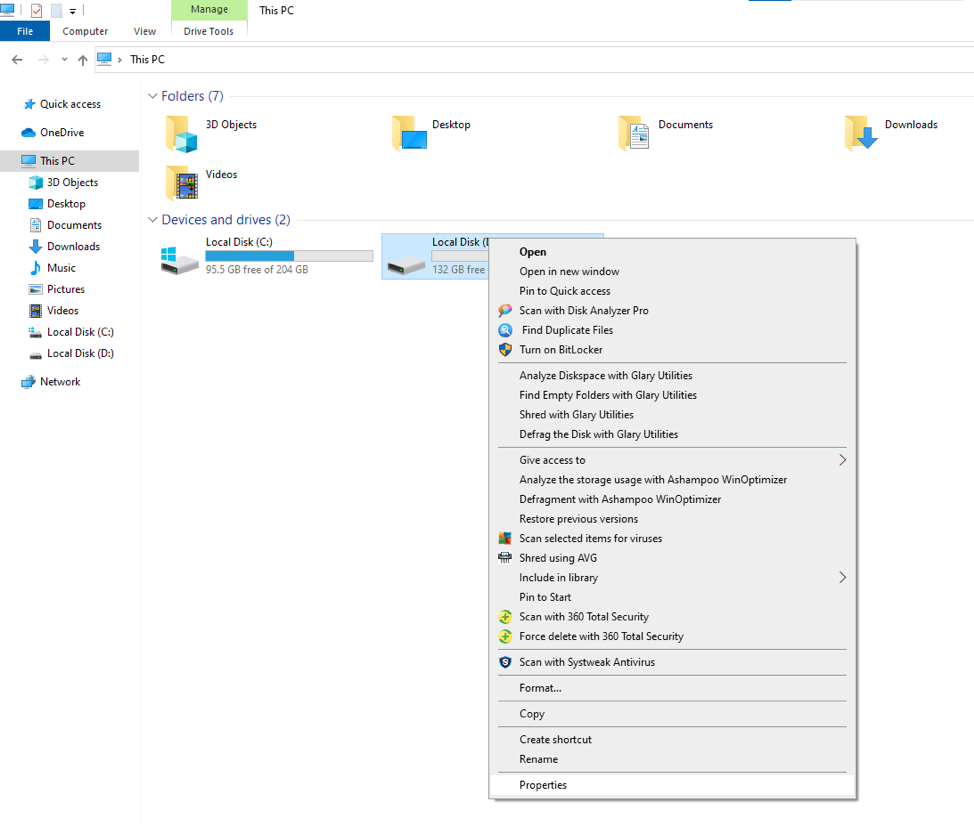Viewport: 974px width, 824px height.
Task: Open Local Disk (D:) in the navigation pane
Action: point(70,353)
